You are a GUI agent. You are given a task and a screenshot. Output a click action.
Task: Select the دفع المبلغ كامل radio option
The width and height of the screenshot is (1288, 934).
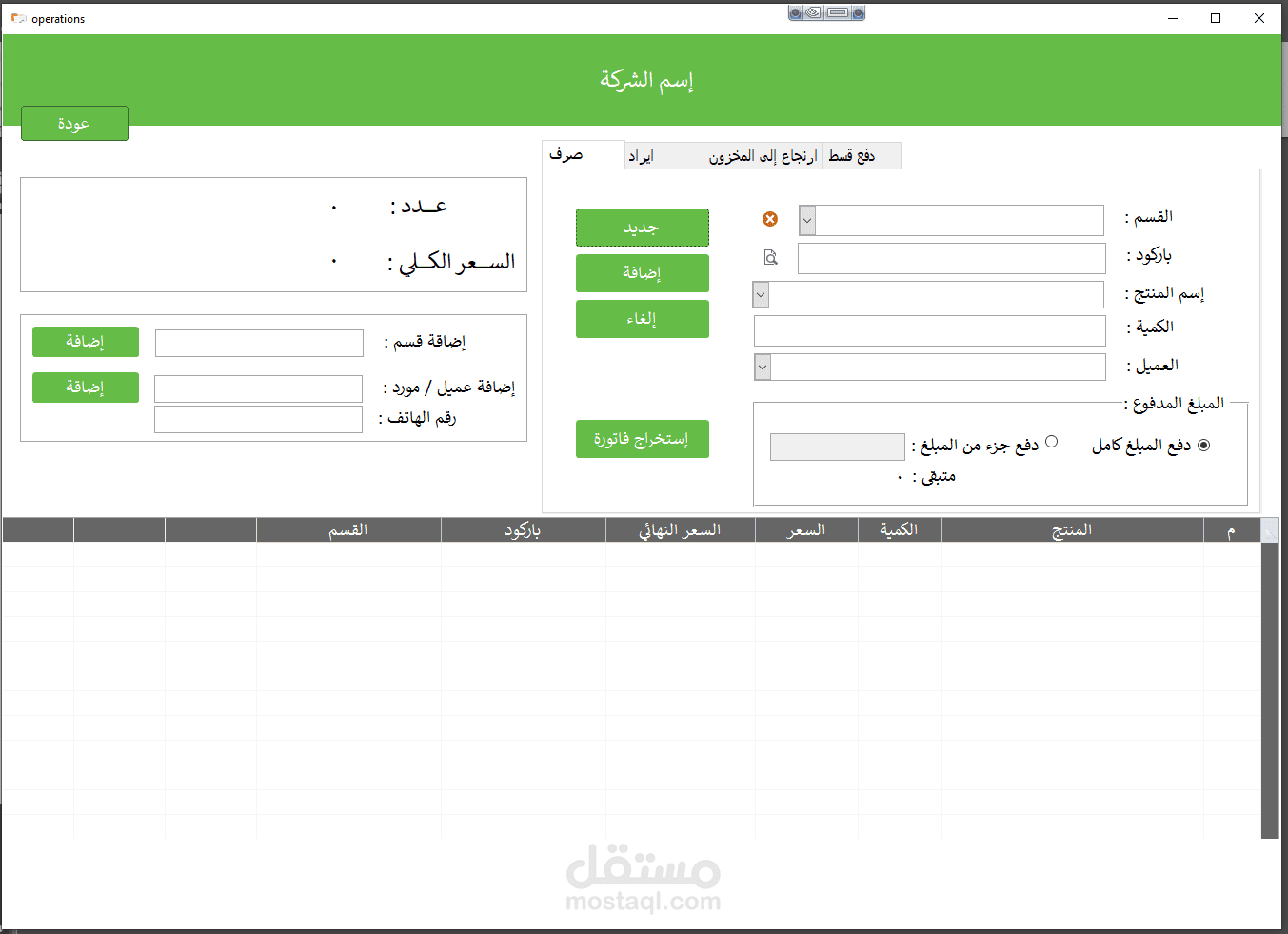(1203, 445)
